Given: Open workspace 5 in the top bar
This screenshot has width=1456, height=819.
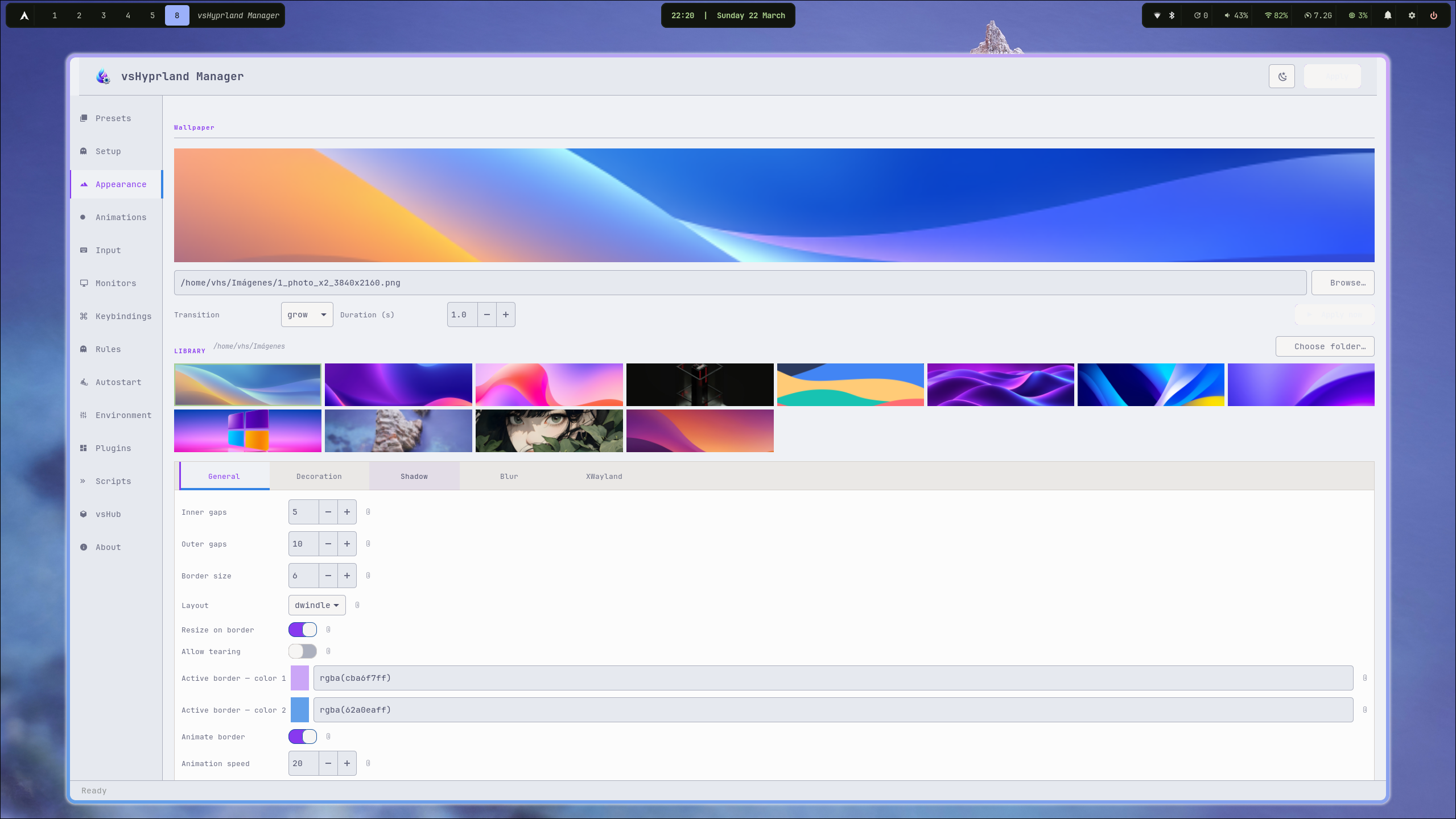Looking at the screenshot, I should coord(151,15).
